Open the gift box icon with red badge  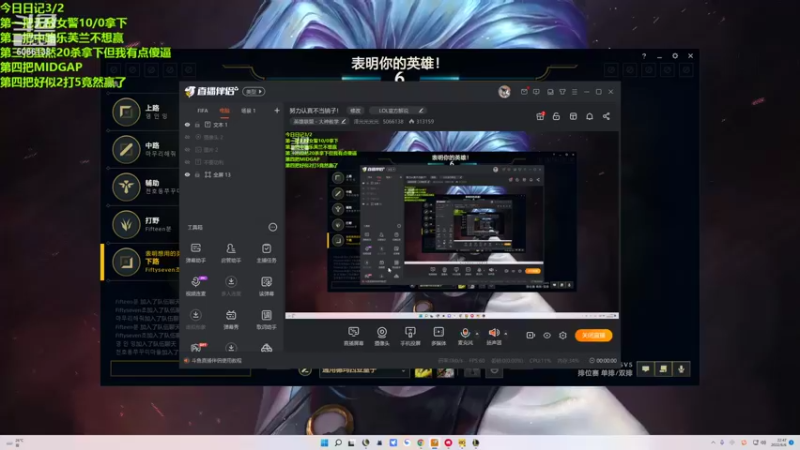tap(540, 116)
